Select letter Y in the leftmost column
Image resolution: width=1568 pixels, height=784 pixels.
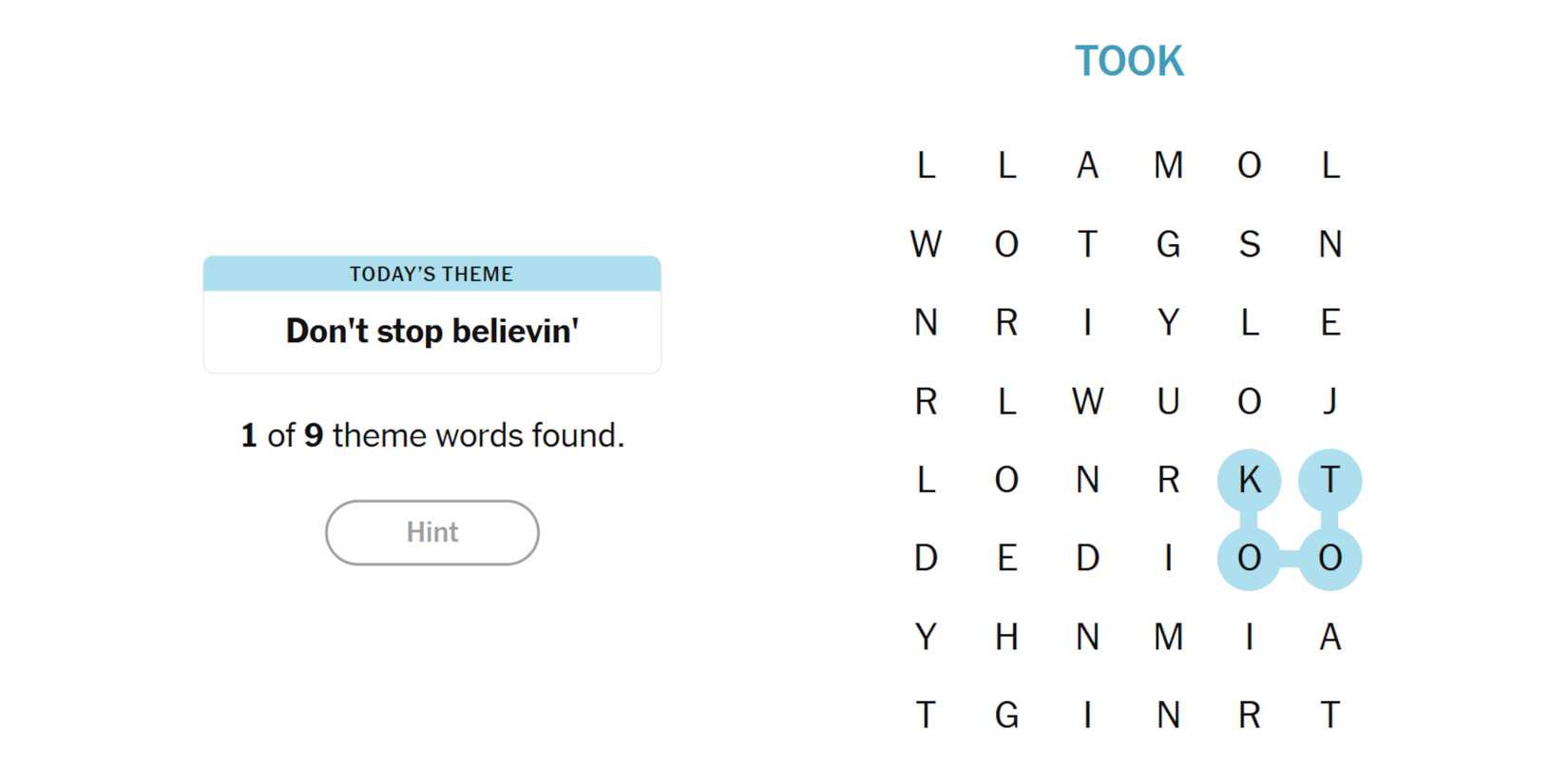point(926,637)
